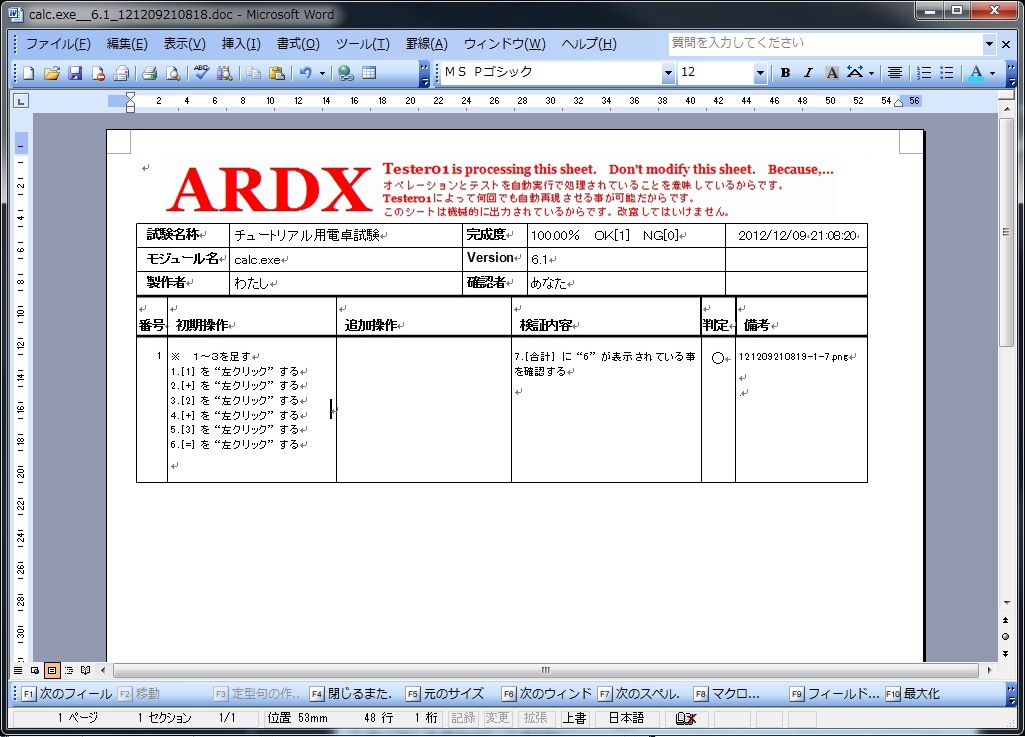Open the ファイル(F) menu
The width and height of the screenshot is (1025, 737).
tap(58, 44)
